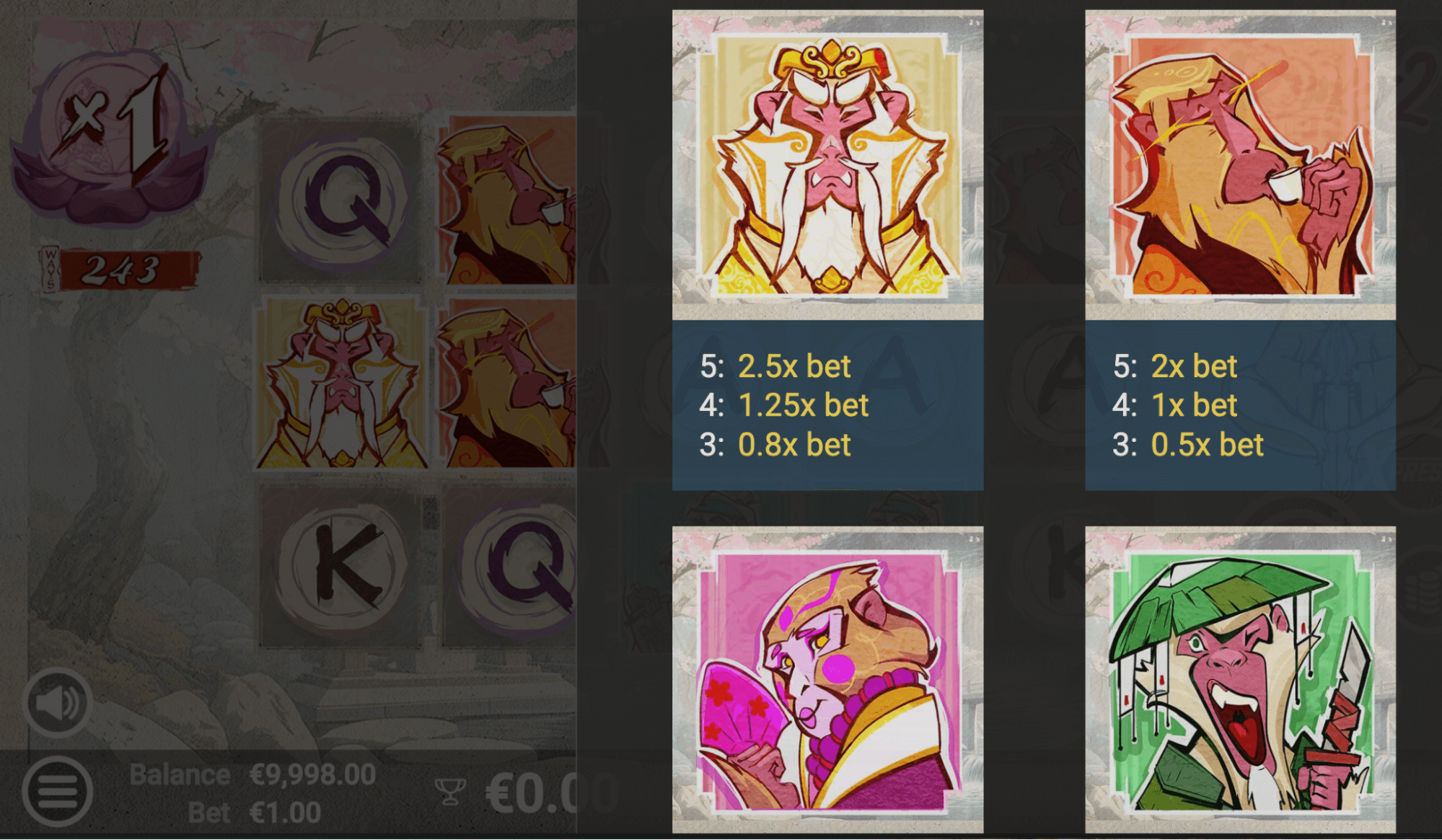Select the pink geisha monkey with fan image

pos(827,680)
